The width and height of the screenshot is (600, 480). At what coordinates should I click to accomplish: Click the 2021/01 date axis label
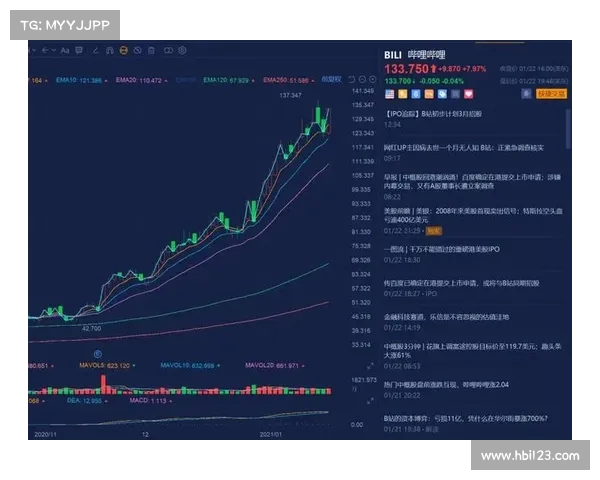click(271, 434)
